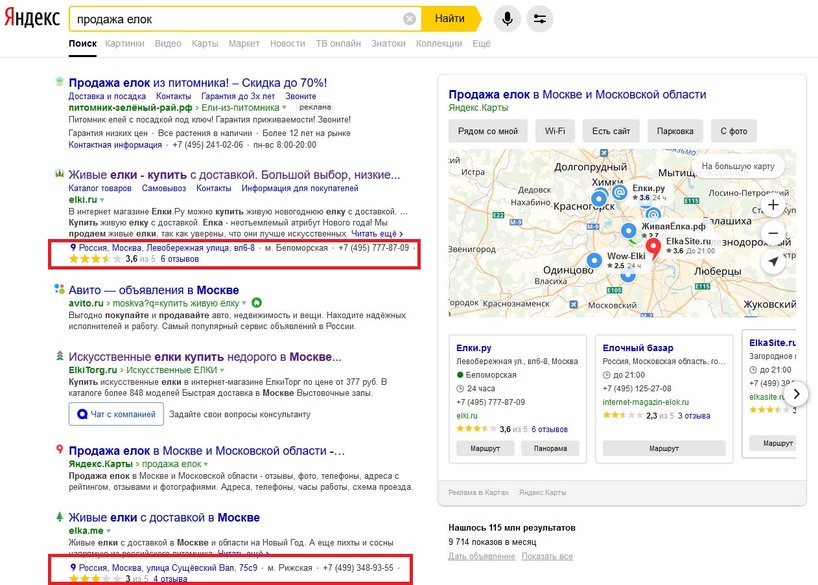
Task: Click the 'Гарантия до 3х лет' sitelink
Action: click(238, 97)
